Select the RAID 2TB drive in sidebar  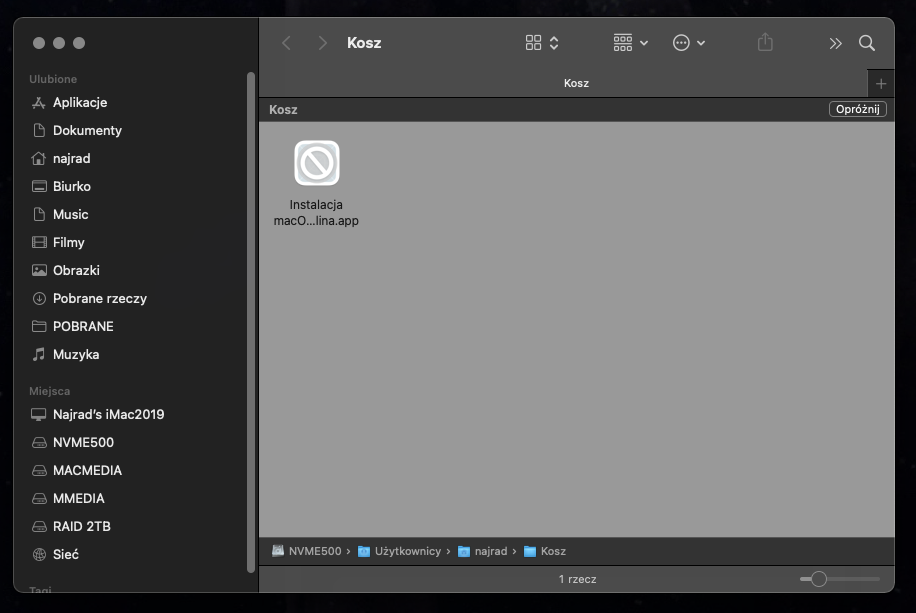coord(81,527)
